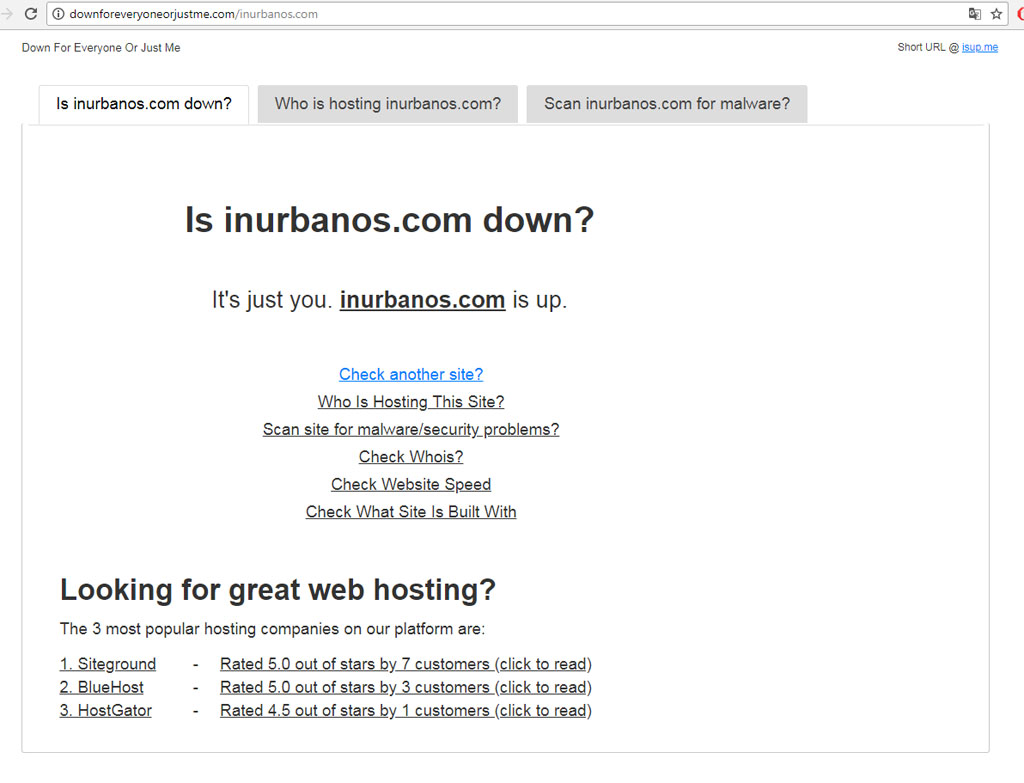
Task: Switch to 'Who is hosting inurbanos.com?' tab
Action: [388, 104]
